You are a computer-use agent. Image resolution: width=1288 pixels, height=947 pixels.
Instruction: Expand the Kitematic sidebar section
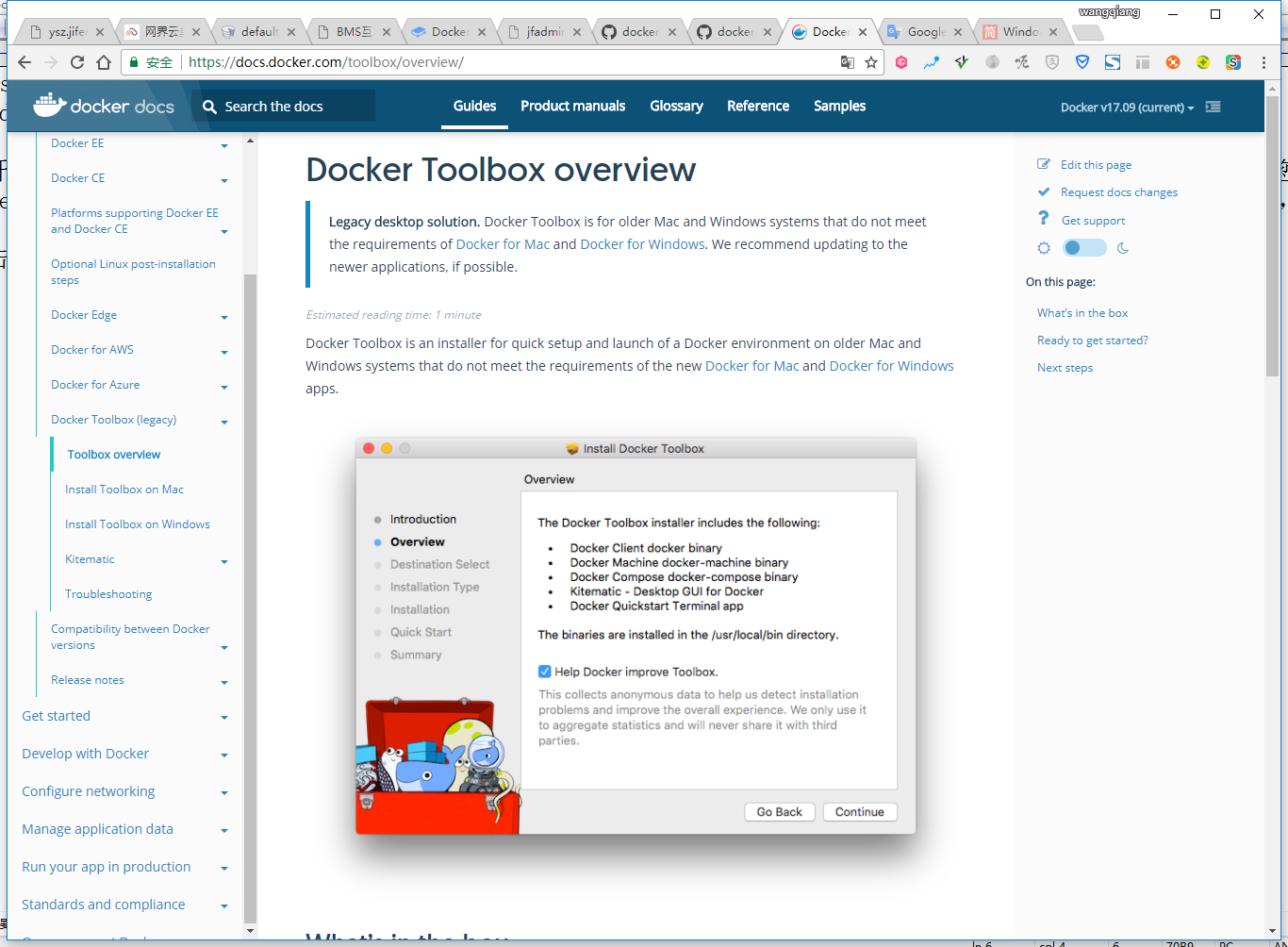(x=224, y=562)
